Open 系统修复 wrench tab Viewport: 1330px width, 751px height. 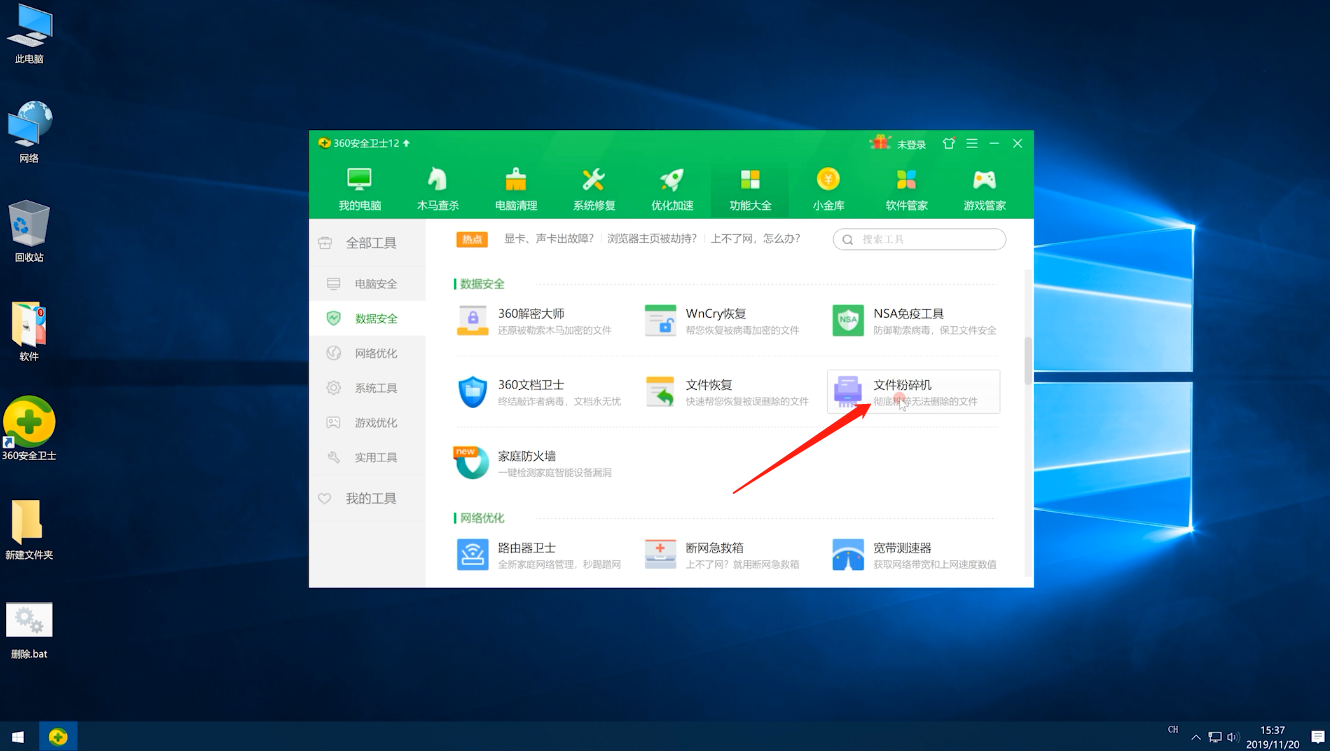(594, 189)
